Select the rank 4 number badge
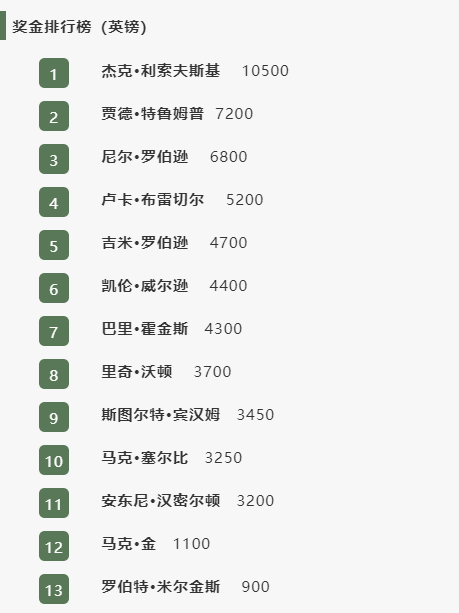459x613 pixels. tap(54, 202)
